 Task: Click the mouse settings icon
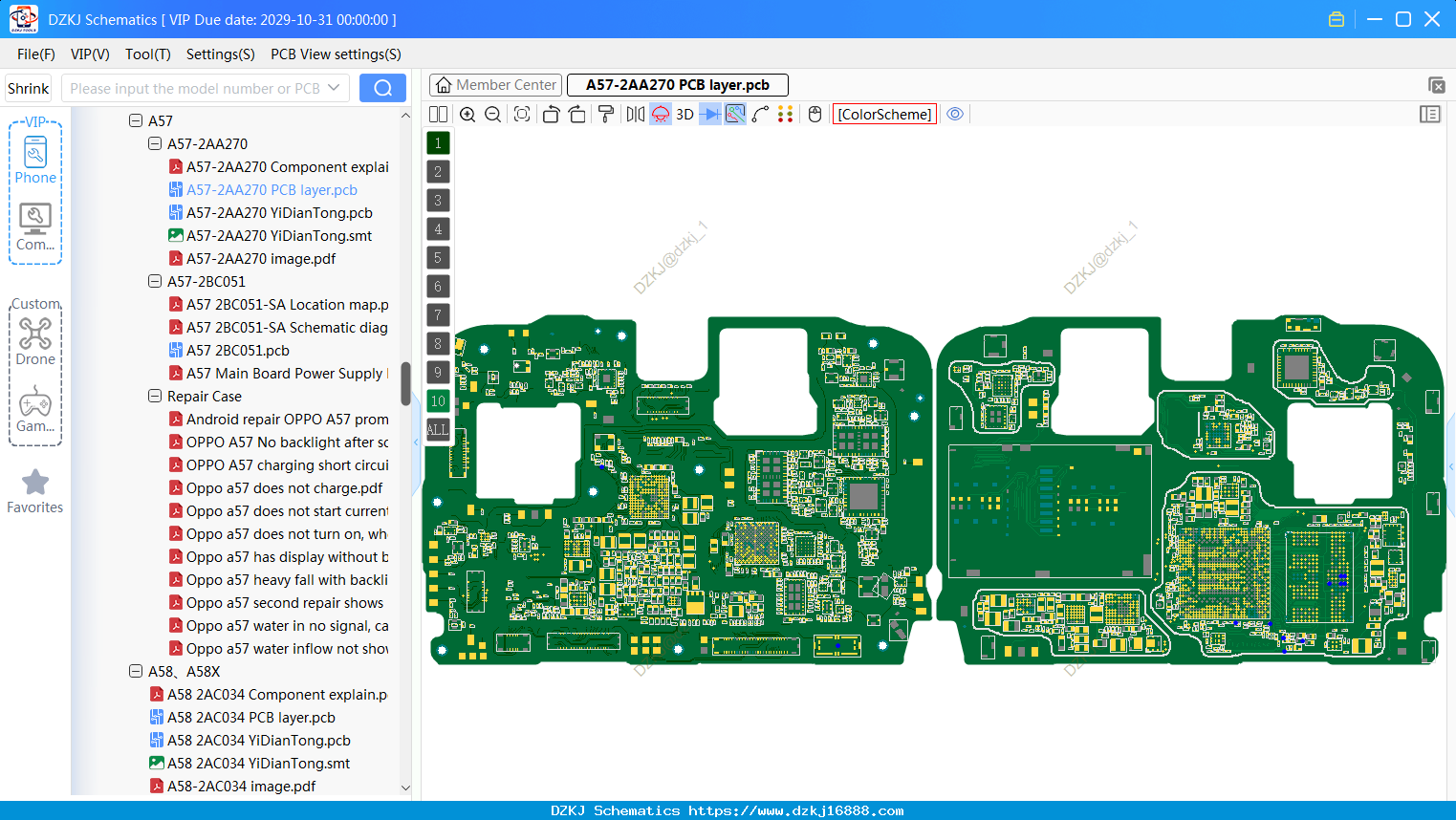815,115
